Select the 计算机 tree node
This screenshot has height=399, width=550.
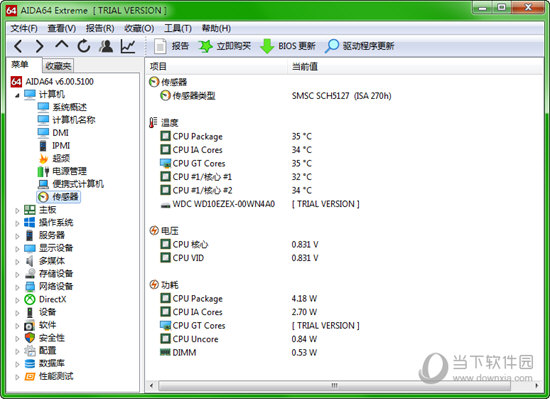[45, 94]
